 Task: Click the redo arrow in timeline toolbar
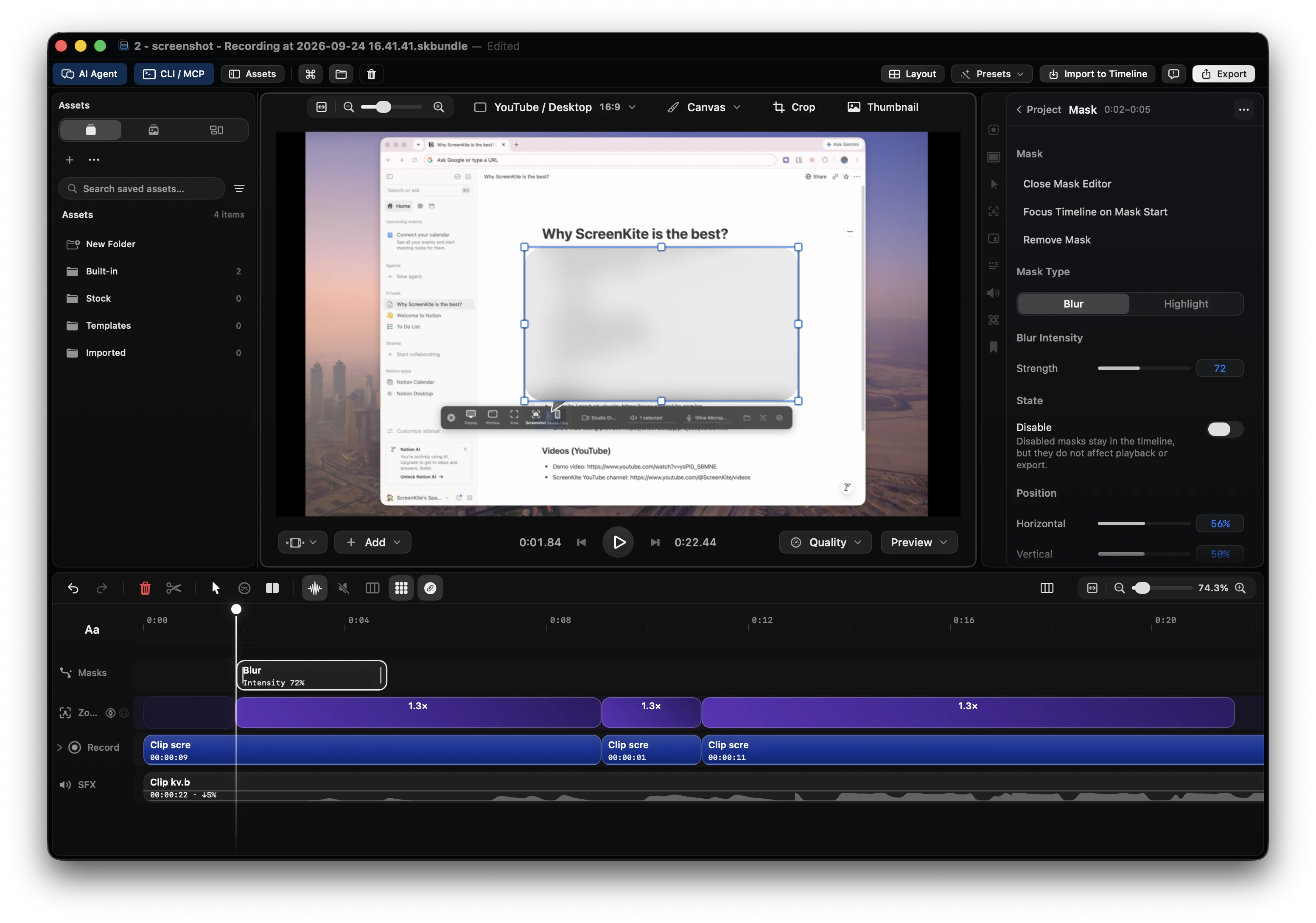tap(101, 588)
